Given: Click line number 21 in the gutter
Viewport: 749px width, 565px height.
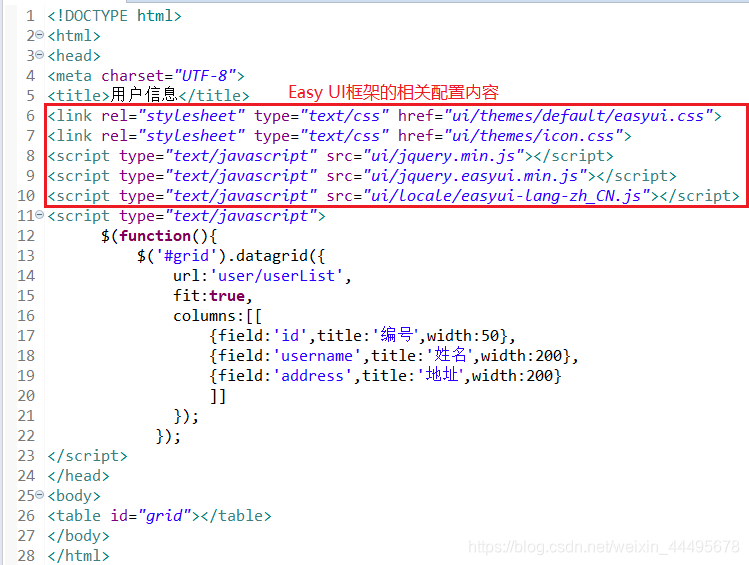Looking at the screenshot, I should coord(26,416).
